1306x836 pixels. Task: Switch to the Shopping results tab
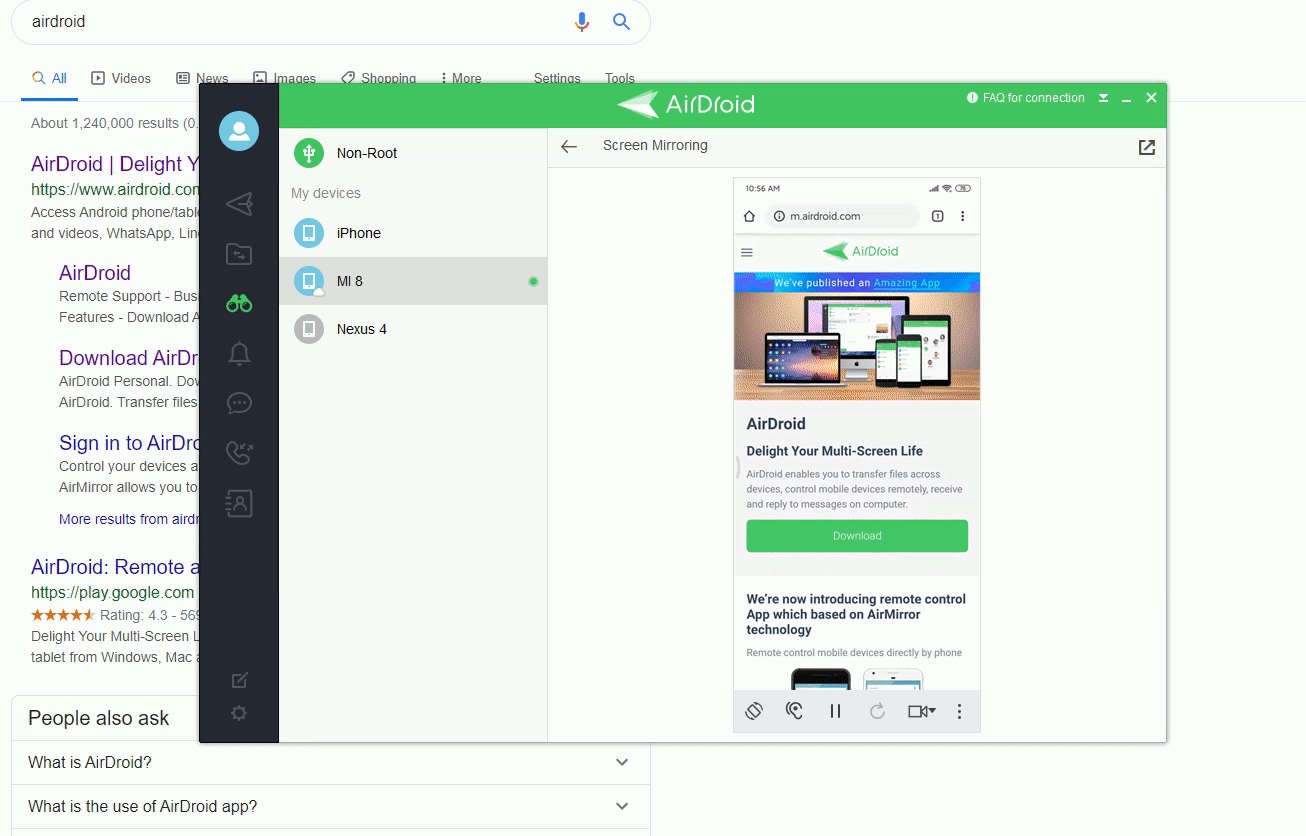[378, 78]
